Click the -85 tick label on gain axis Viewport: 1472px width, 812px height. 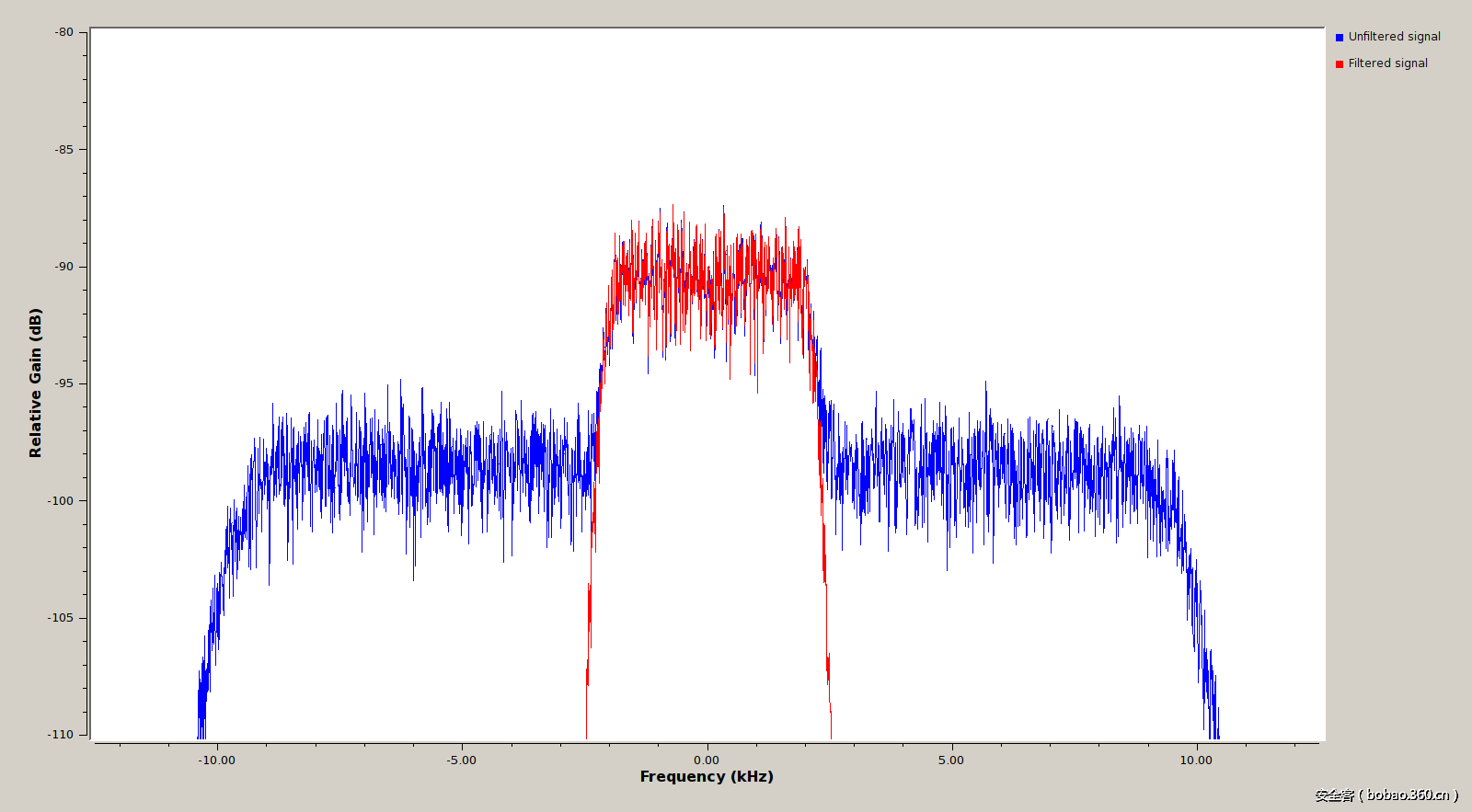63,150
